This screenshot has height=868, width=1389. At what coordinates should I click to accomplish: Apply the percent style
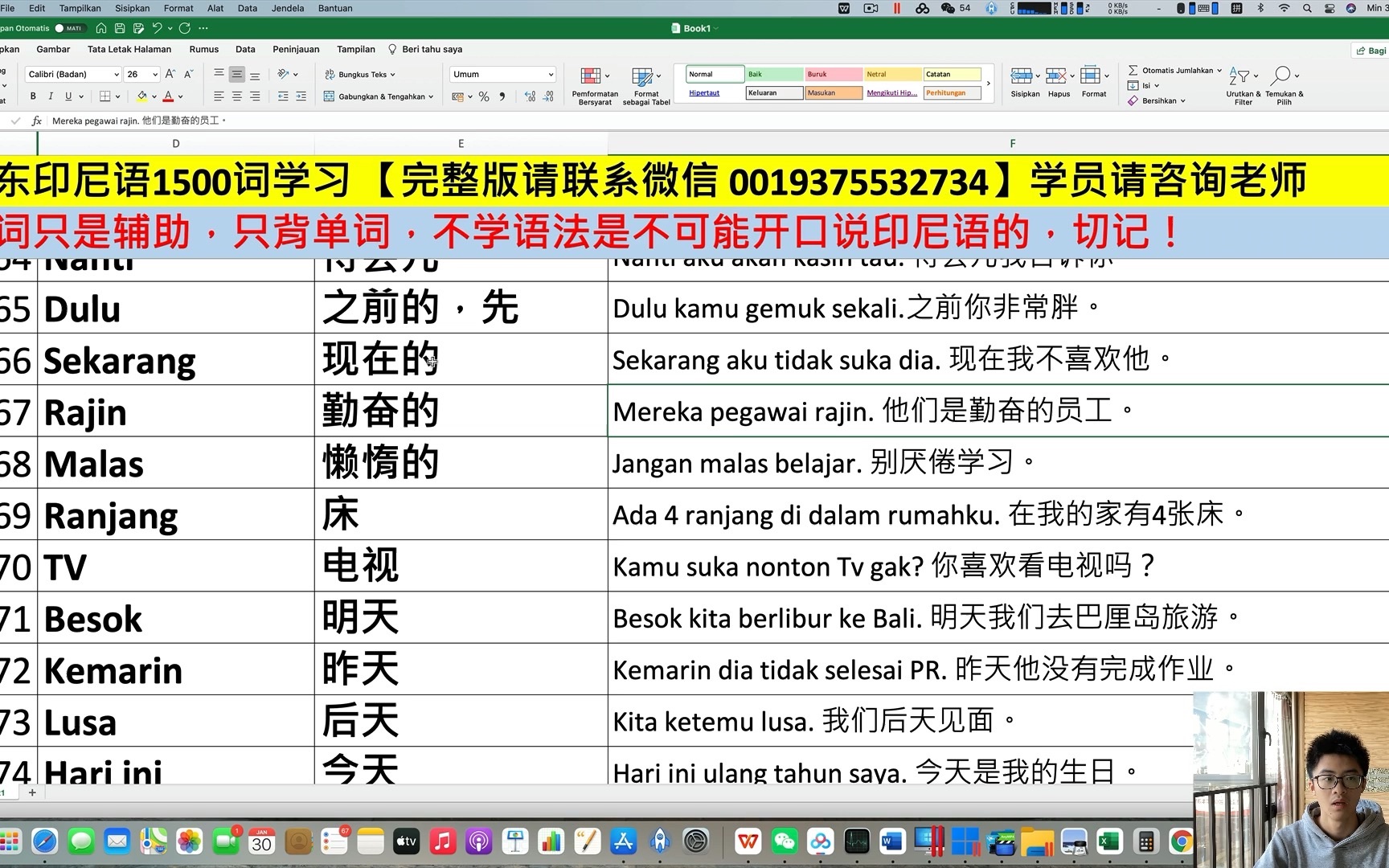(x=484, y=96)
